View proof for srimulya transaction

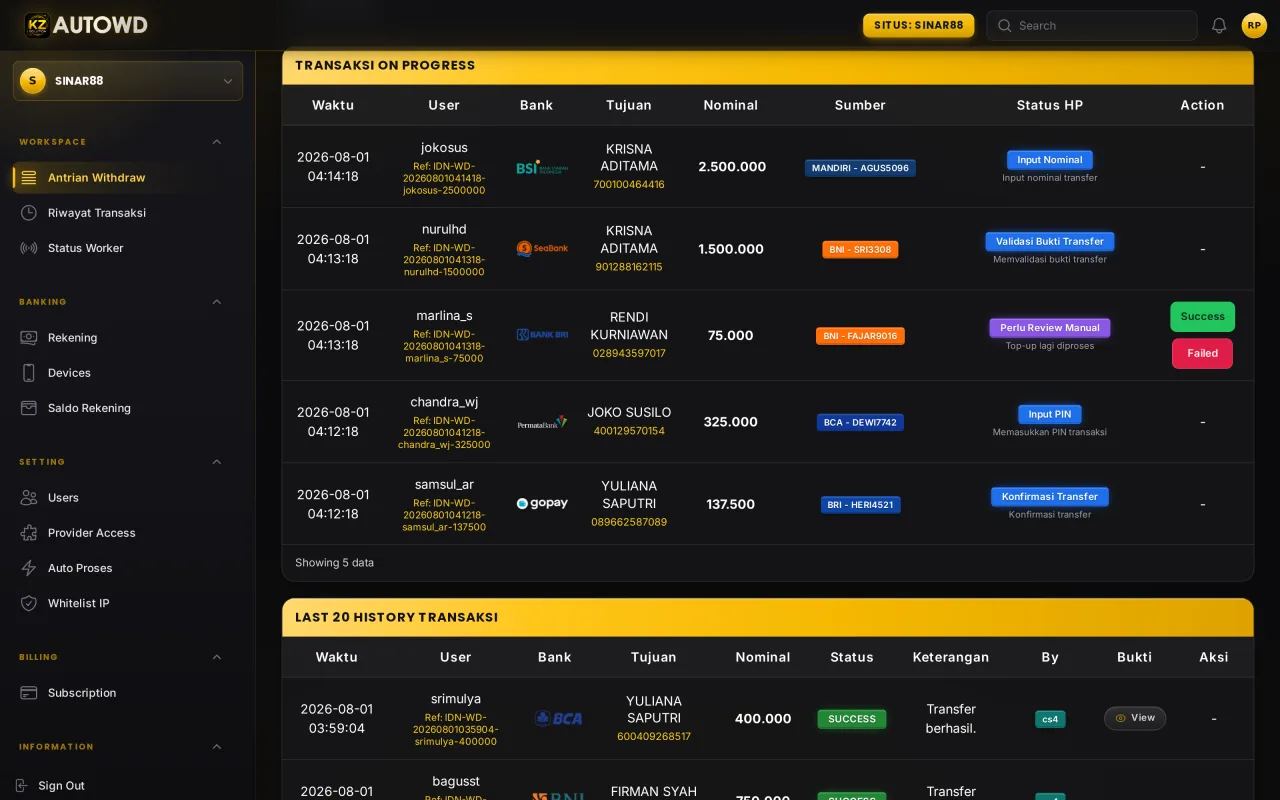click(1135, 718)
